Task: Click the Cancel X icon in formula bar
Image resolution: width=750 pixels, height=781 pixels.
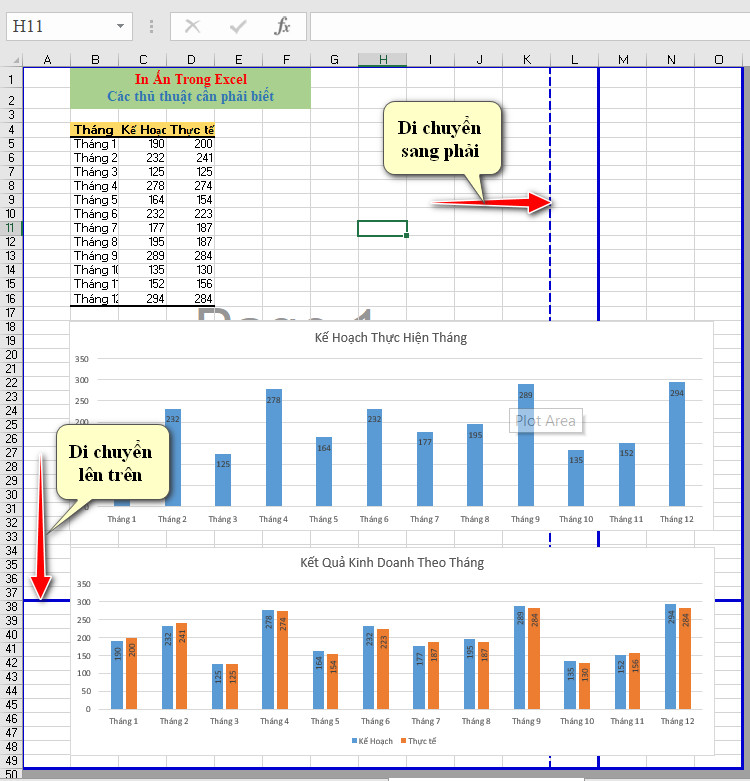Action: click(193, 26)
